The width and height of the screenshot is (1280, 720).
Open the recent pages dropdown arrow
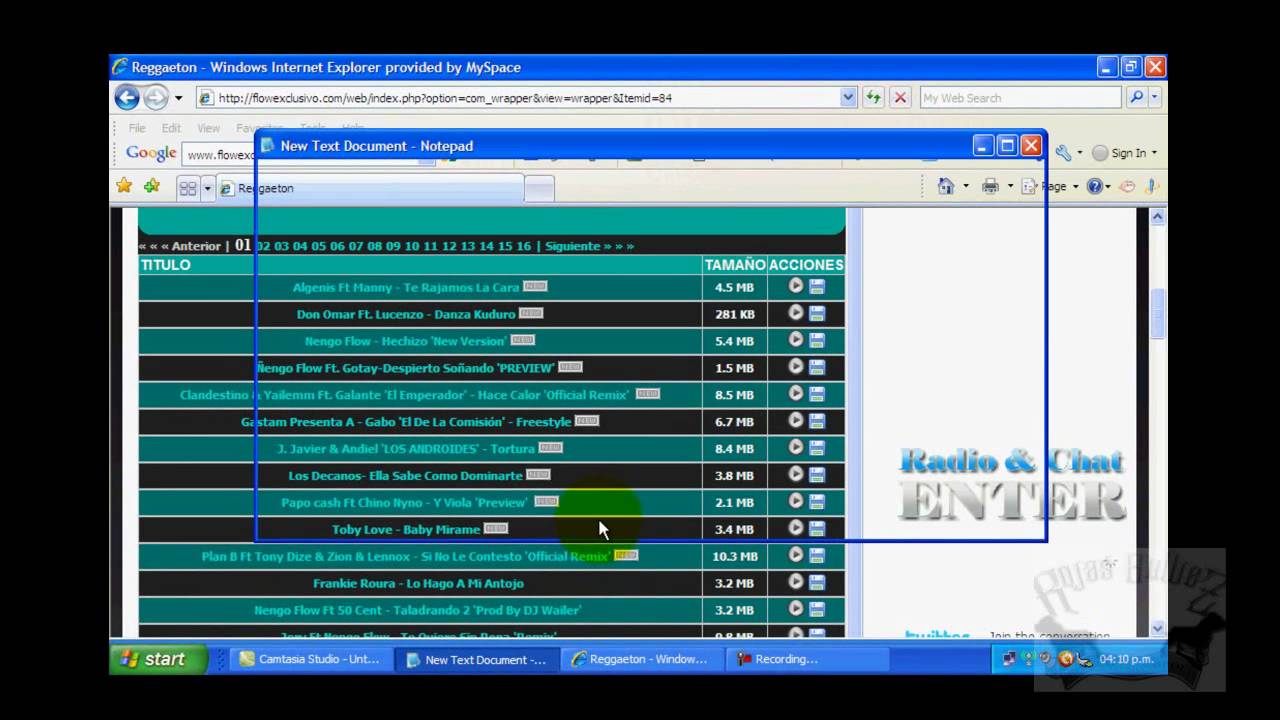point(179,98)
